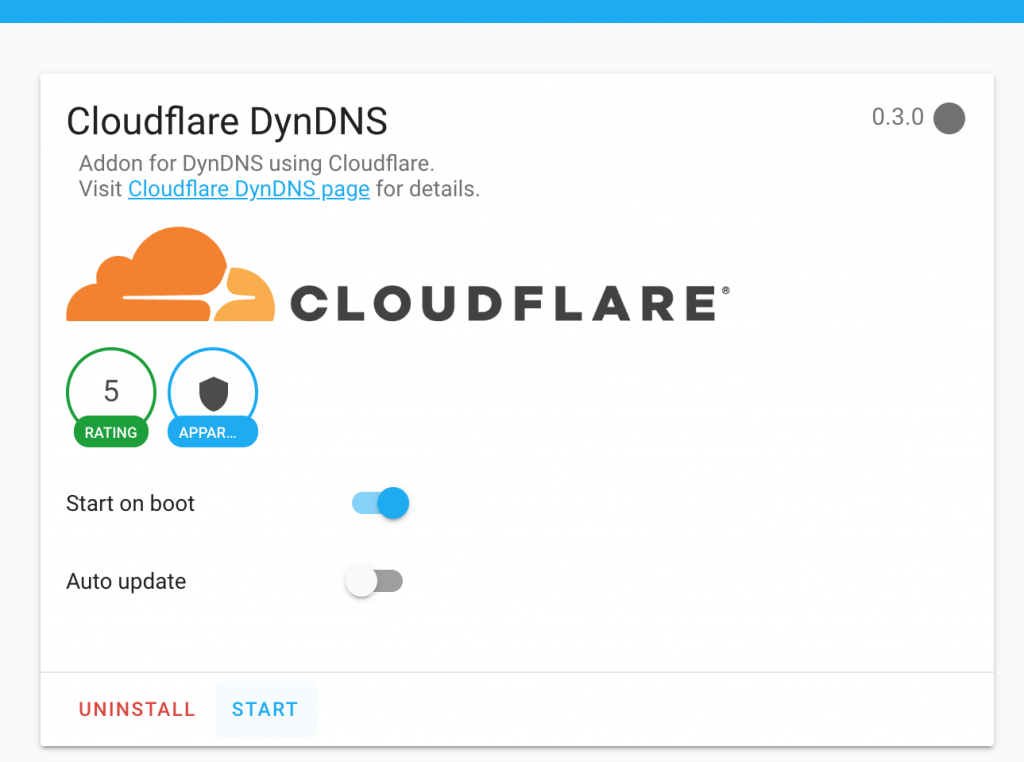Click the green rating badge showing 5
1024x762 pixels.
[x=111, y=390]
